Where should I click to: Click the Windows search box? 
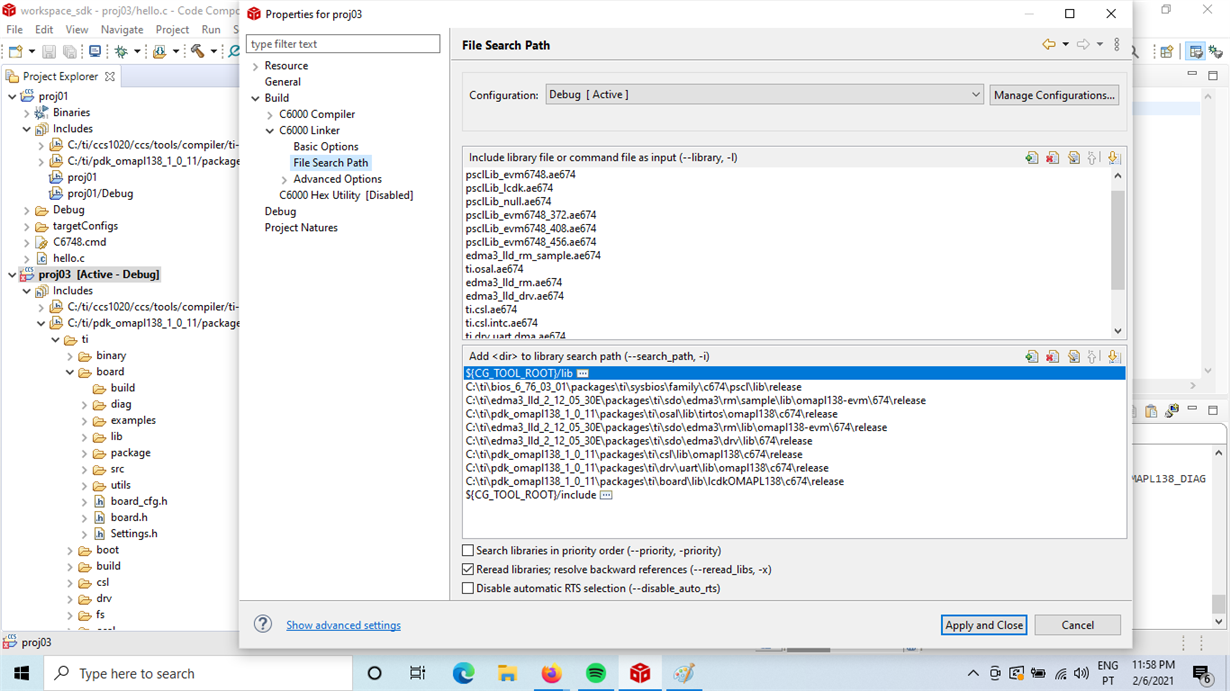click(197, 674)
